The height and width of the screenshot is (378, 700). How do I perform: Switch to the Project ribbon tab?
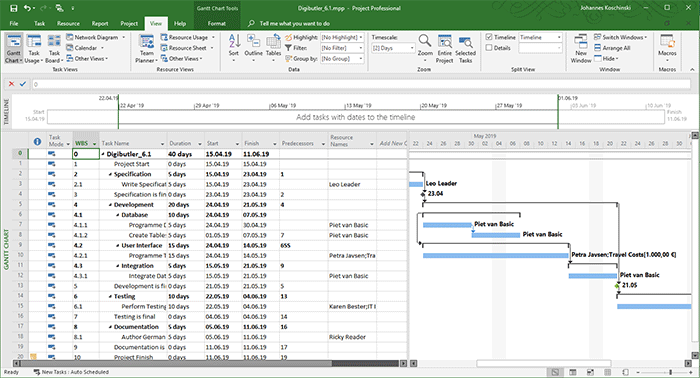129,23
